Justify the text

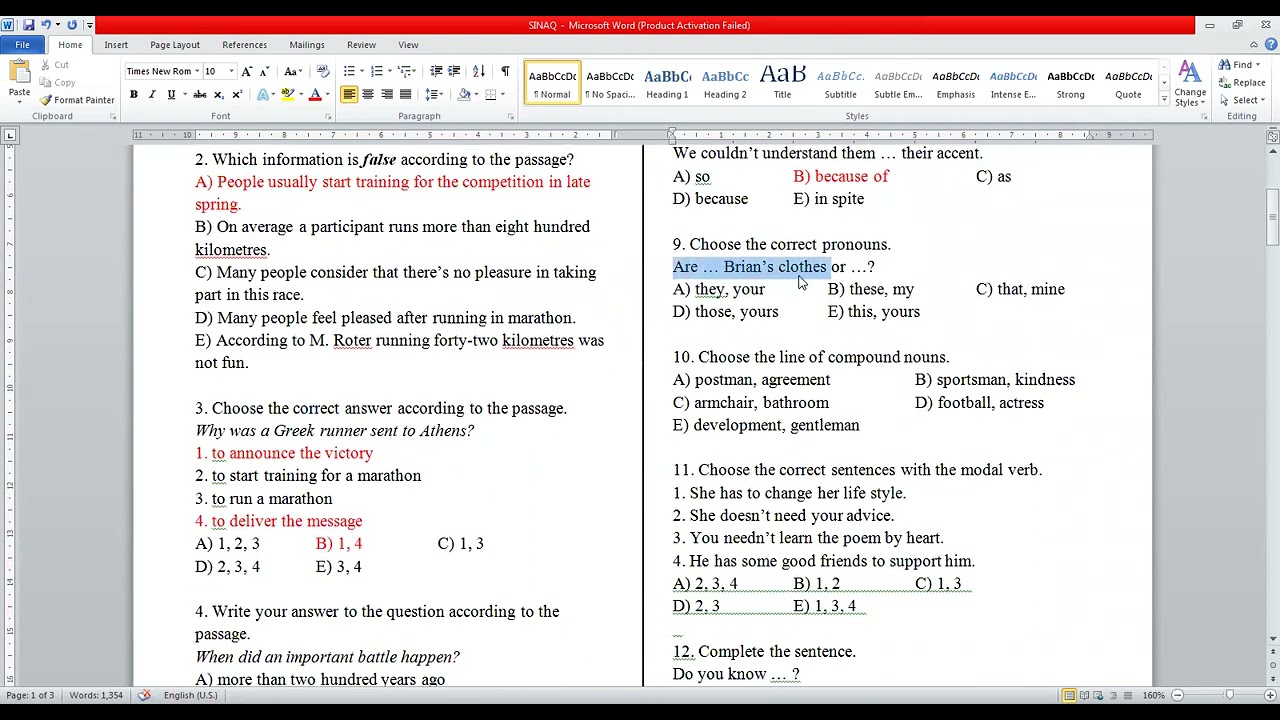[x=405, y=95]
